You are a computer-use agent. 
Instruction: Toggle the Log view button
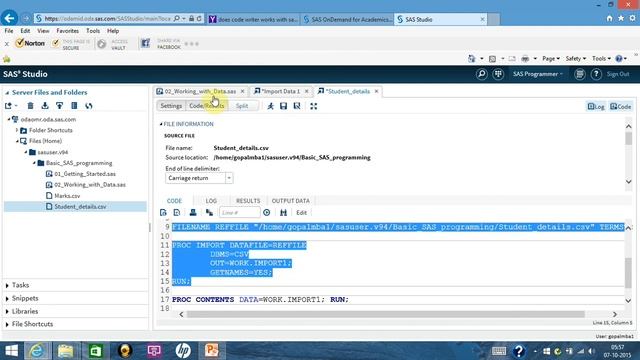(596, 107)
